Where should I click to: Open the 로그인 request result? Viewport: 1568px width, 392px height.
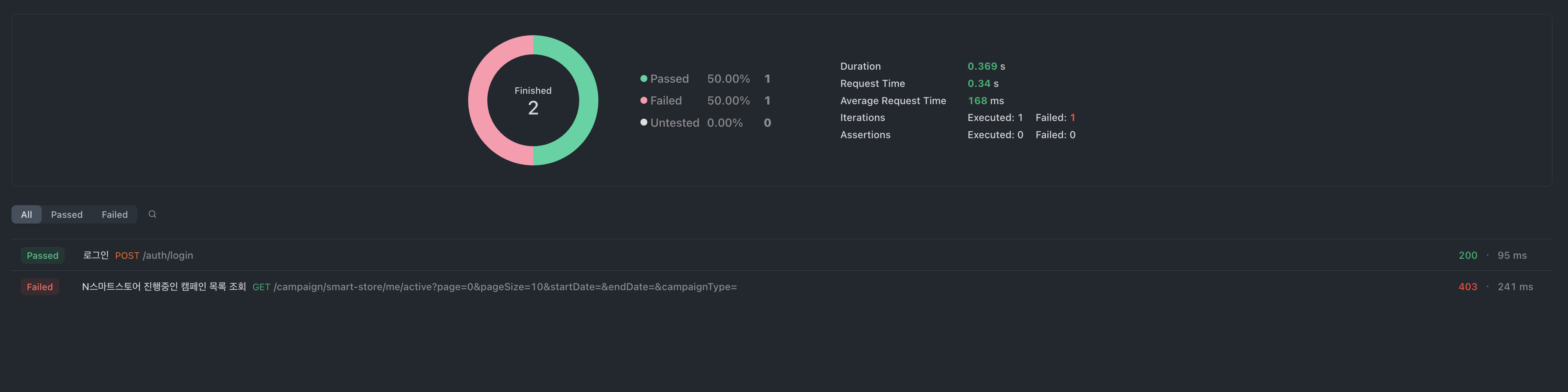pos(96,256)
